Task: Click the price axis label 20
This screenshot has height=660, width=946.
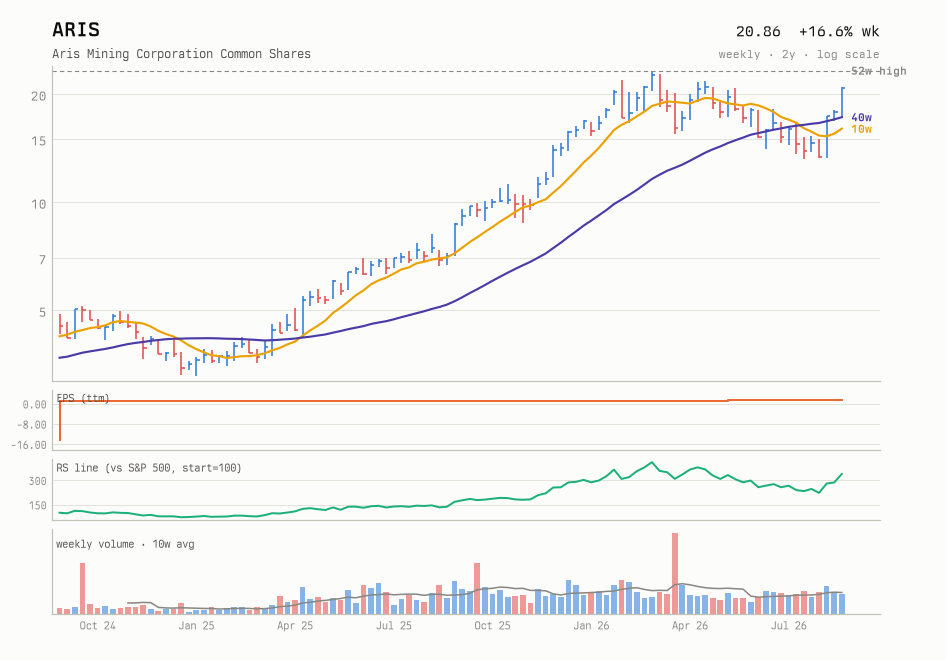Action: (x=39, y=96)
